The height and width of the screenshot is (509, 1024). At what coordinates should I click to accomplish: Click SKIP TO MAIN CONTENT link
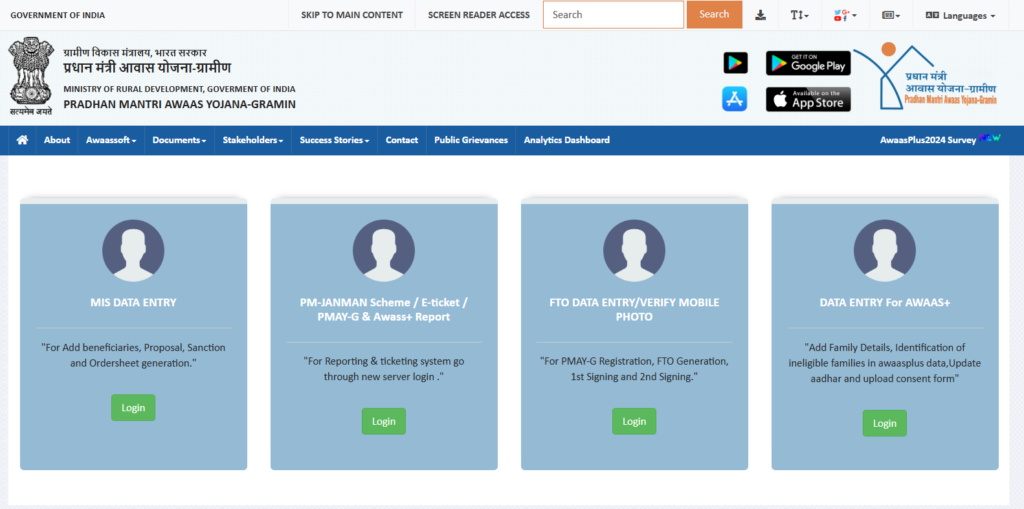(x=352, y=15)
